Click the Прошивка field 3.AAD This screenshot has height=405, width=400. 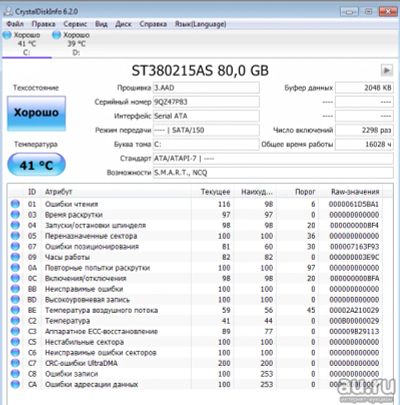click(x=206, y=88)
